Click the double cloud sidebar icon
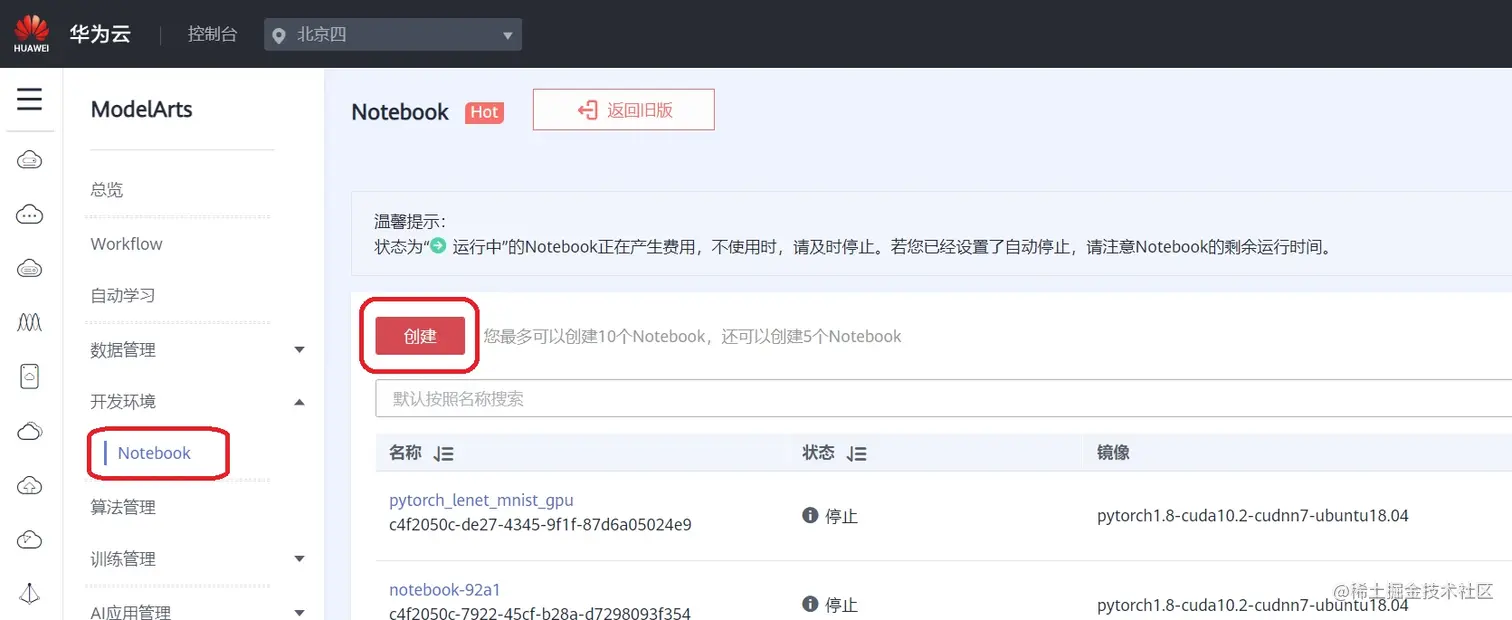Image resolution: width=1512 pixels, height=620 pixels. click(30, 431)
